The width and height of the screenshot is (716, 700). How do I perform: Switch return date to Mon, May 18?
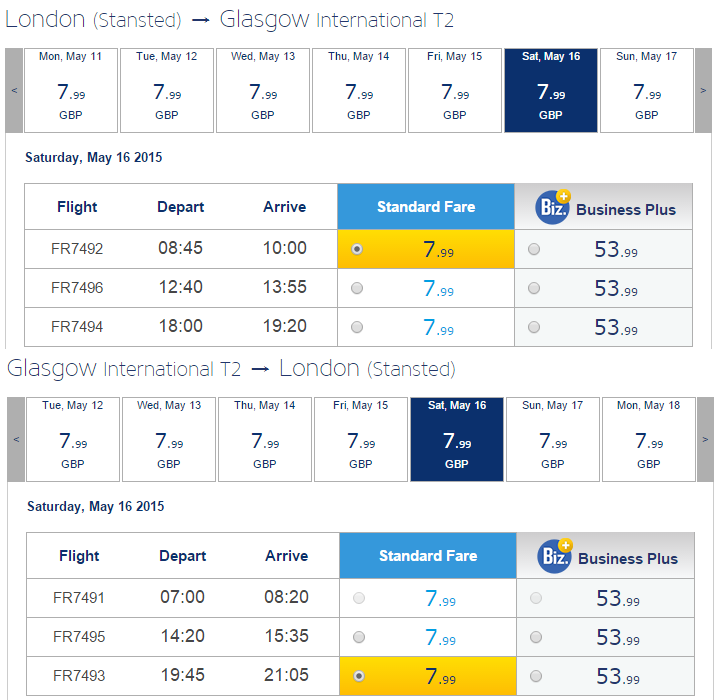(x=648, y=439)
